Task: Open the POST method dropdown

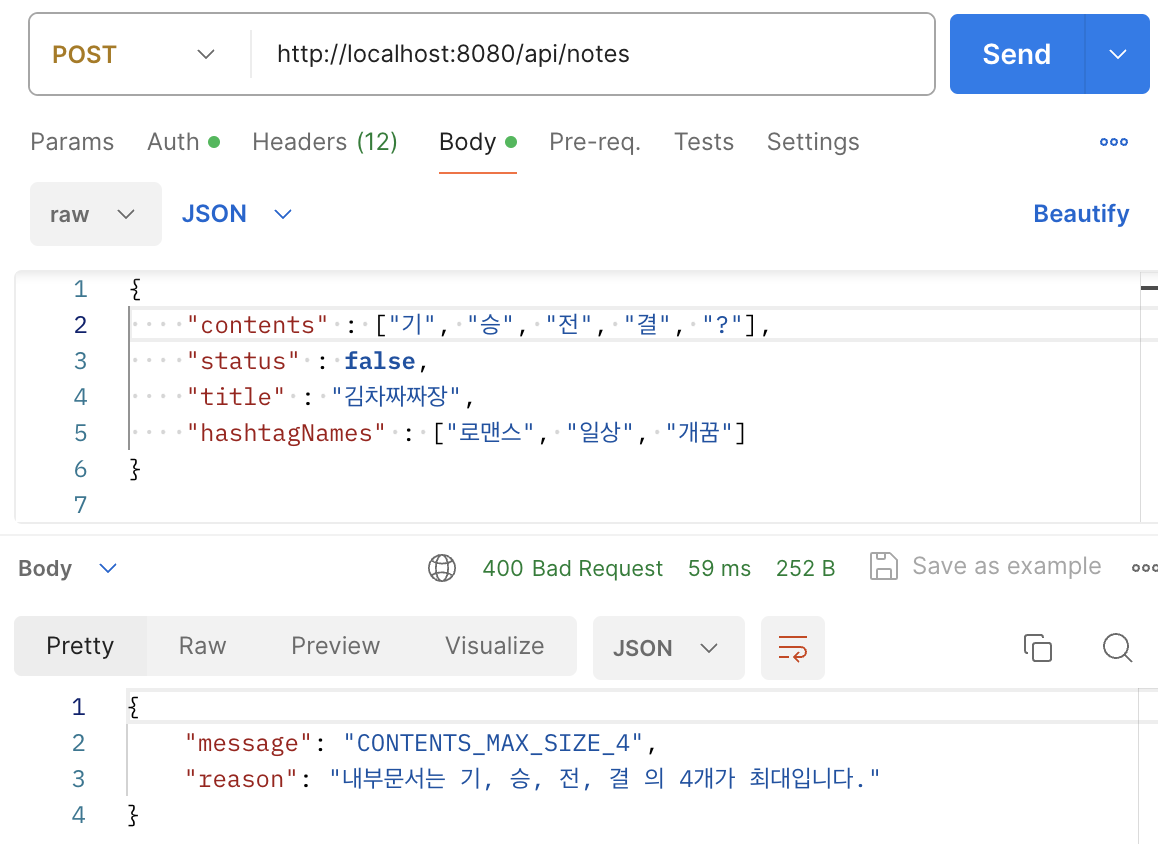Action: (134, 54)
